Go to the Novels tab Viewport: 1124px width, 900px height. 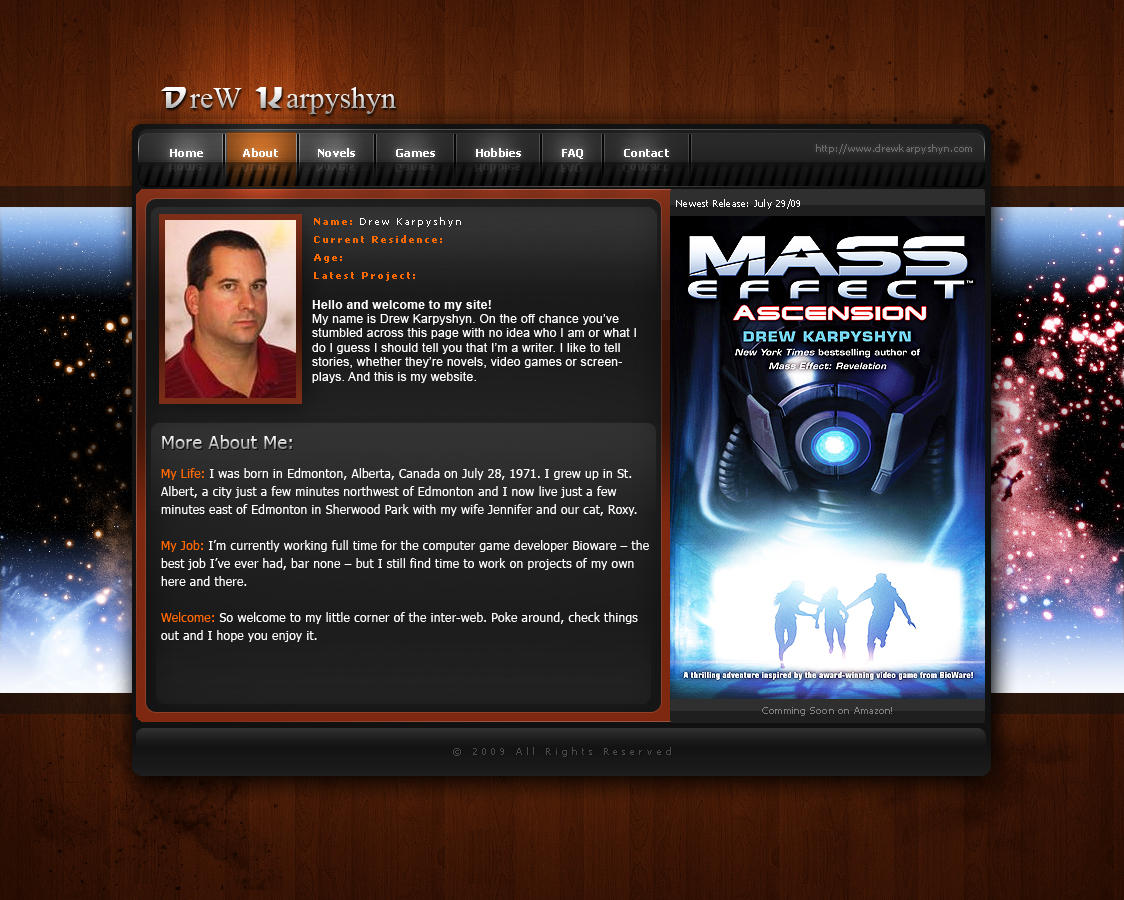(336, 153)
